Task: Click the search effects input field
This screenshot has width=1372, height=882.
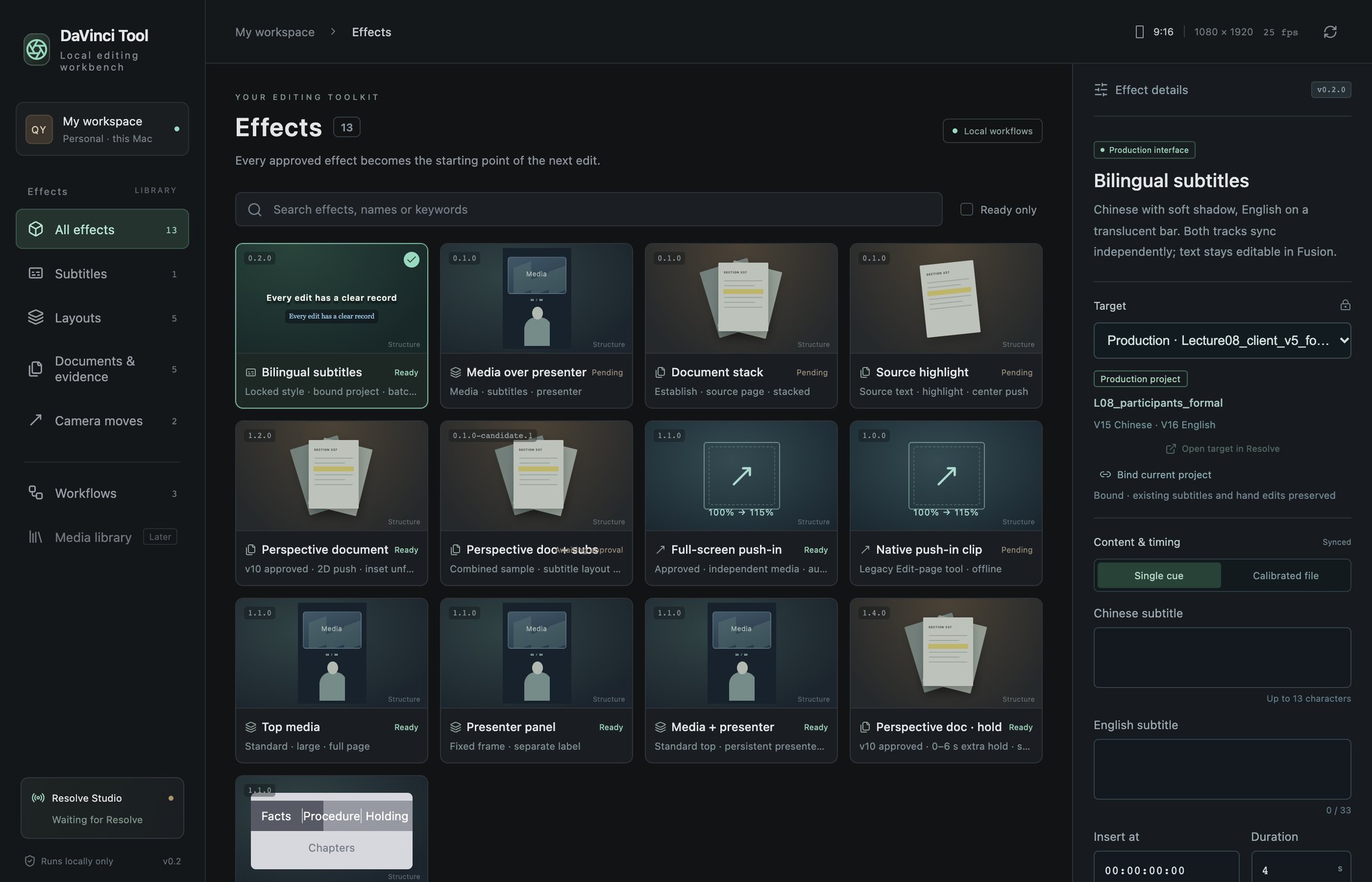Action: [x=589, y=210]
